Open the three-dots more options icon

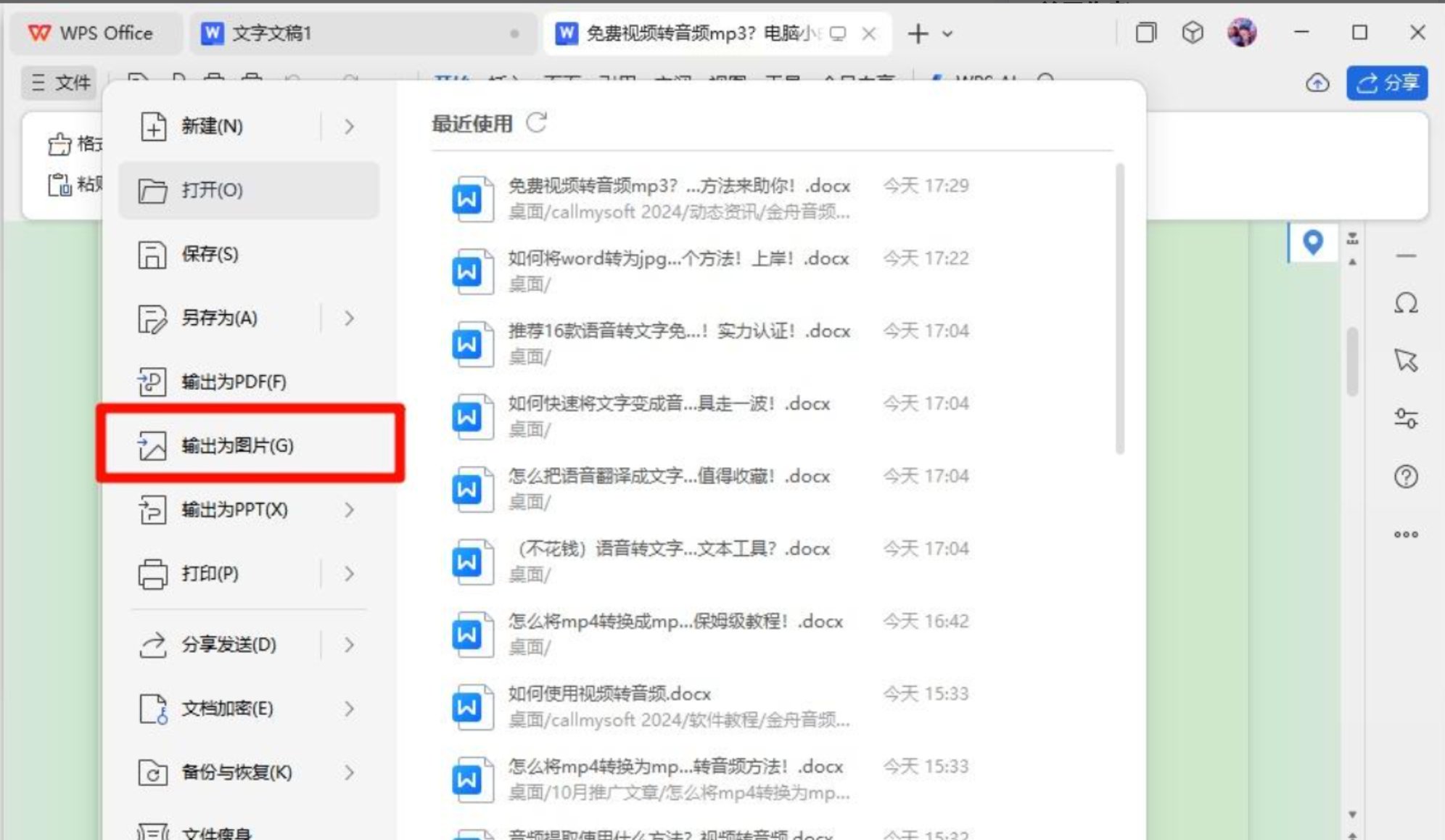(x=1405, y=535)
